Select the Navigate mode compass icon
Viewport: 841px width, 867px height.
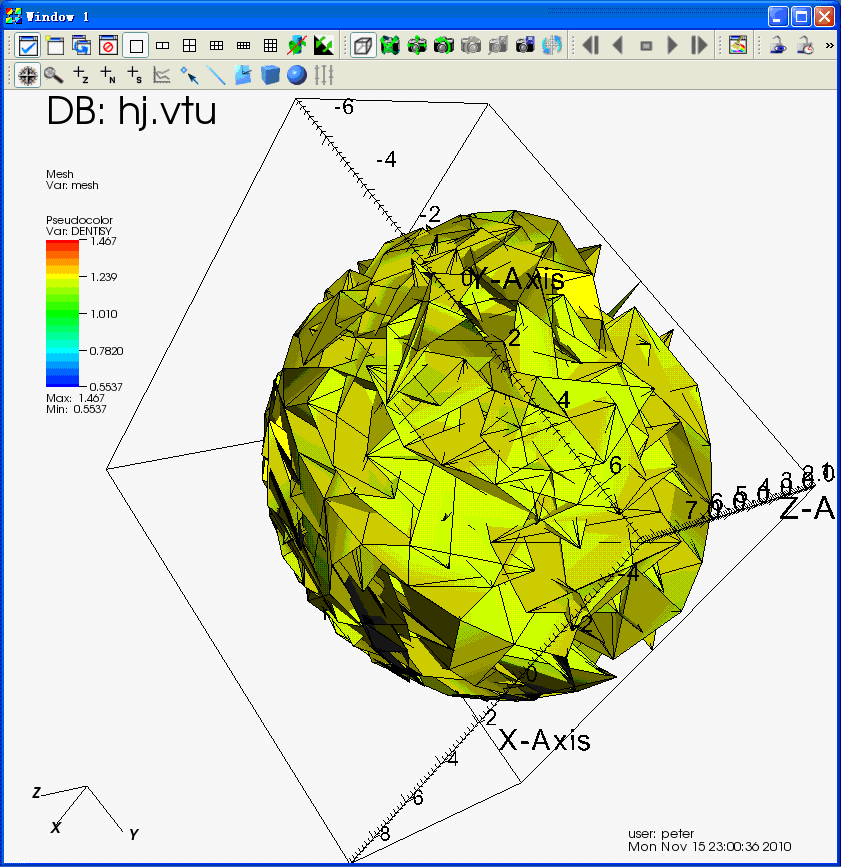tap(27, 75)
